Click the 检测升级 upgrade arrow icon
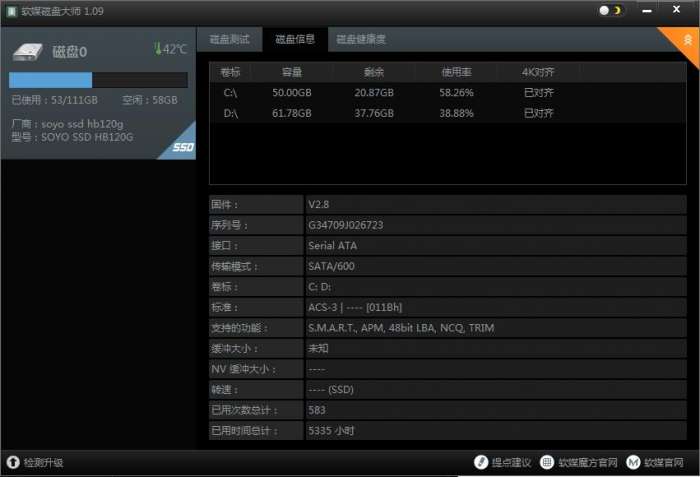Image resolution: width=700 pixels, height=477 pixels. point(13,462)
